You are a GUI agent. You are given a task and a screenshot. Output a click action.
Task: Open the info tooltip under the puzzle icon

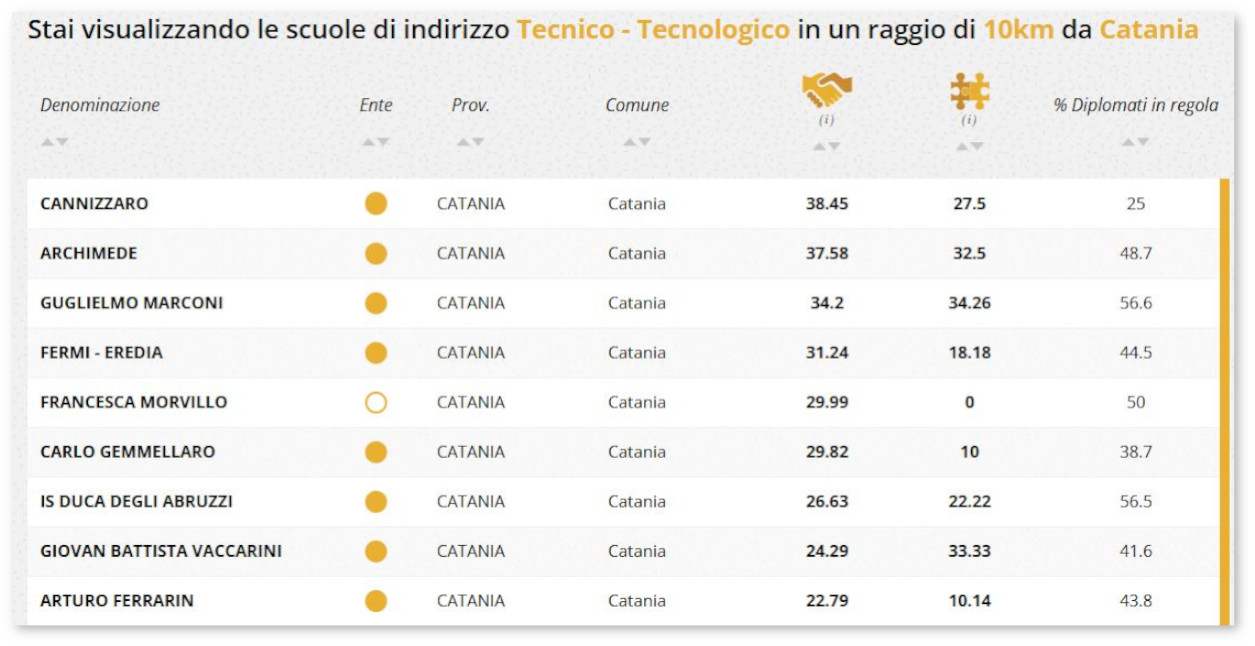(x=969, y=120)
